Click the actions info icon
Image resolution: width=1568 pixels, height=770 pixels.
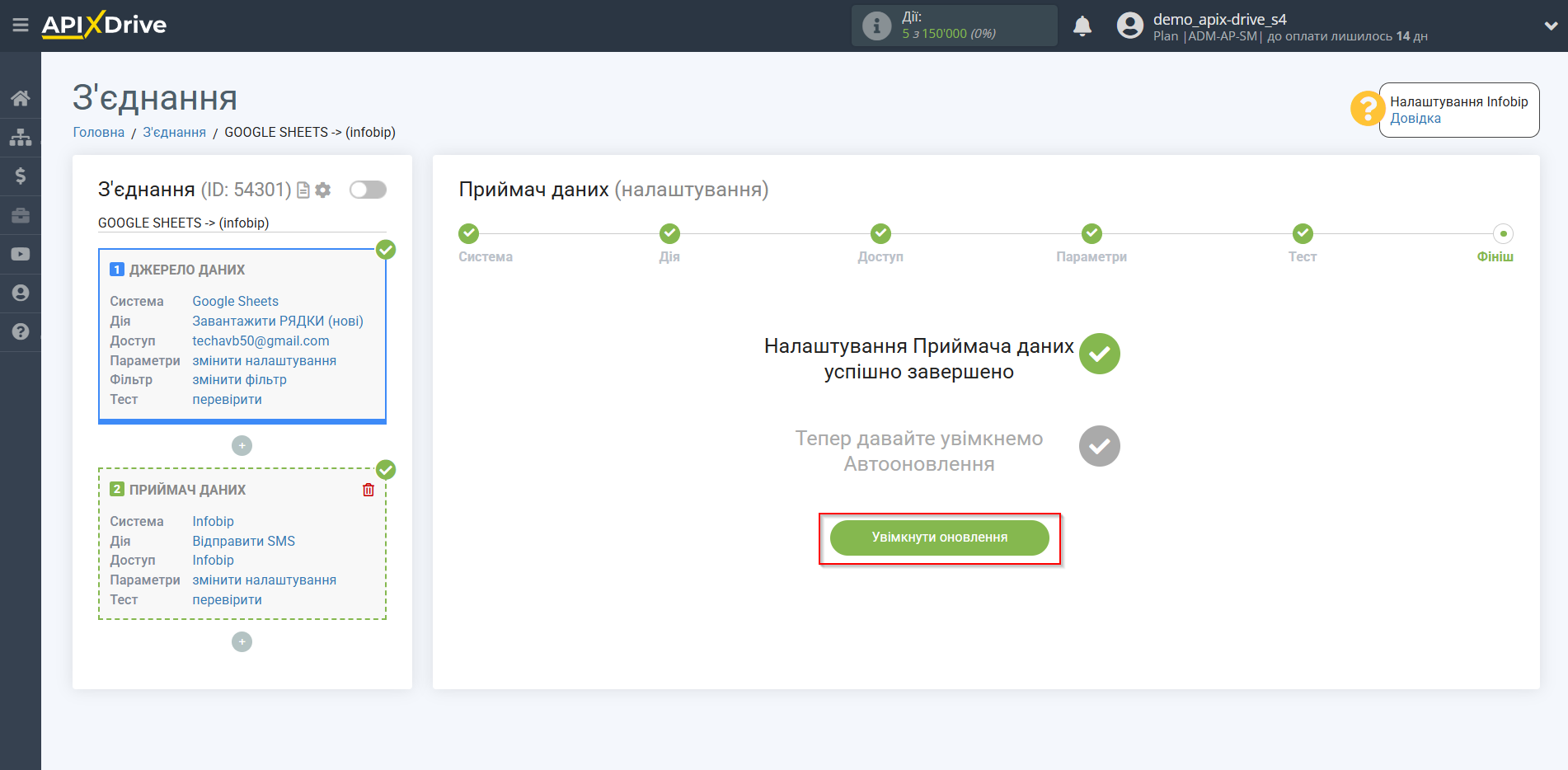pos(876,26)
